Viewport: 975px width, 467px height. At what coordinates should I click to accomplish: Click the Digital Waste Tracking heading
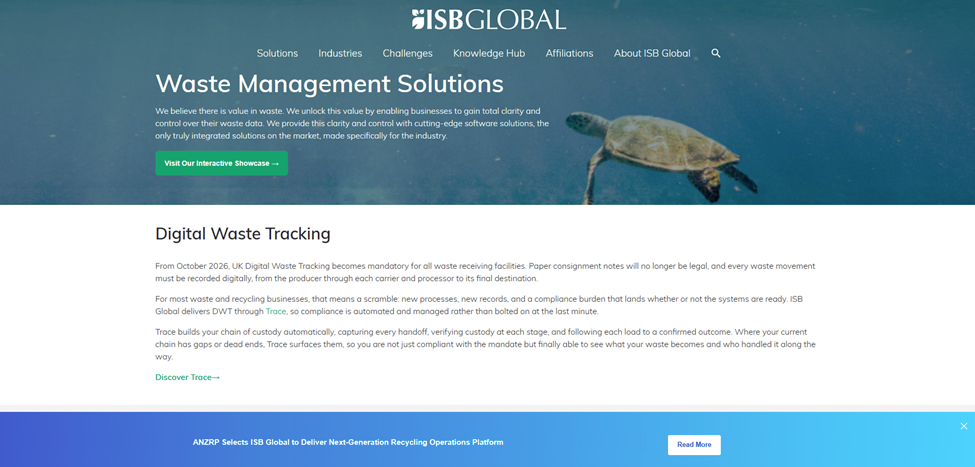[x=243, y=234]
